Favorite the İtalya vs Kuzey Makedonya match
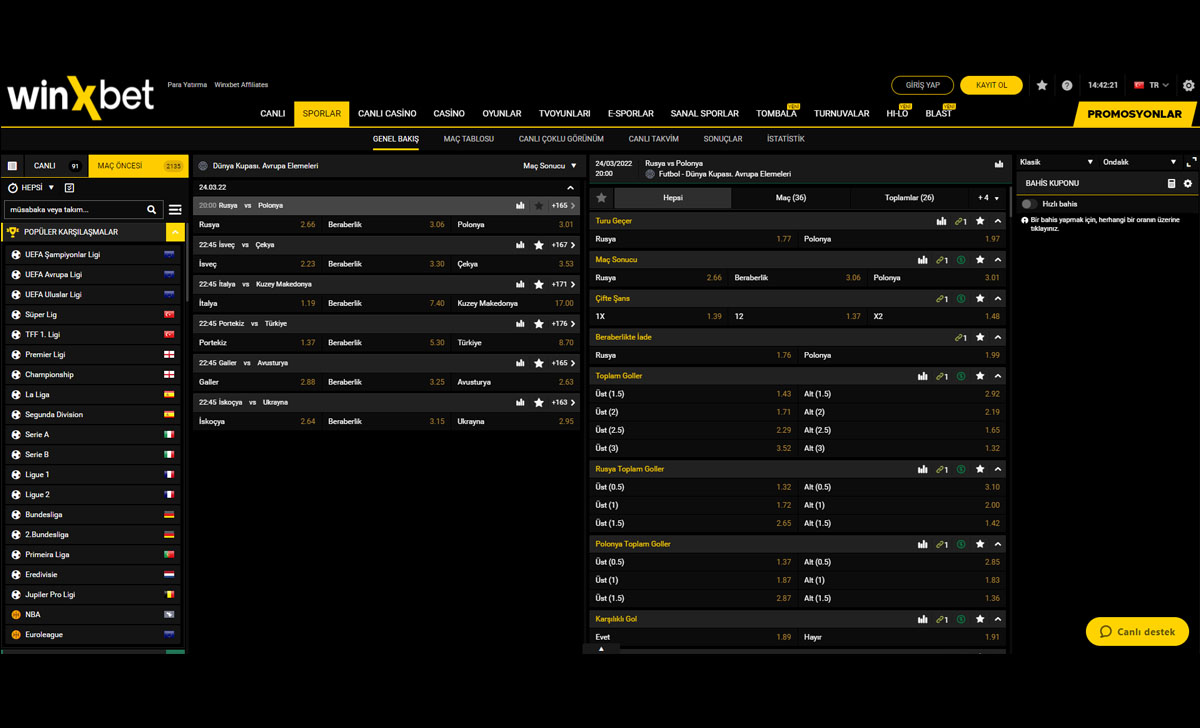The image size is (1200, 728). (x=539, y=284)
